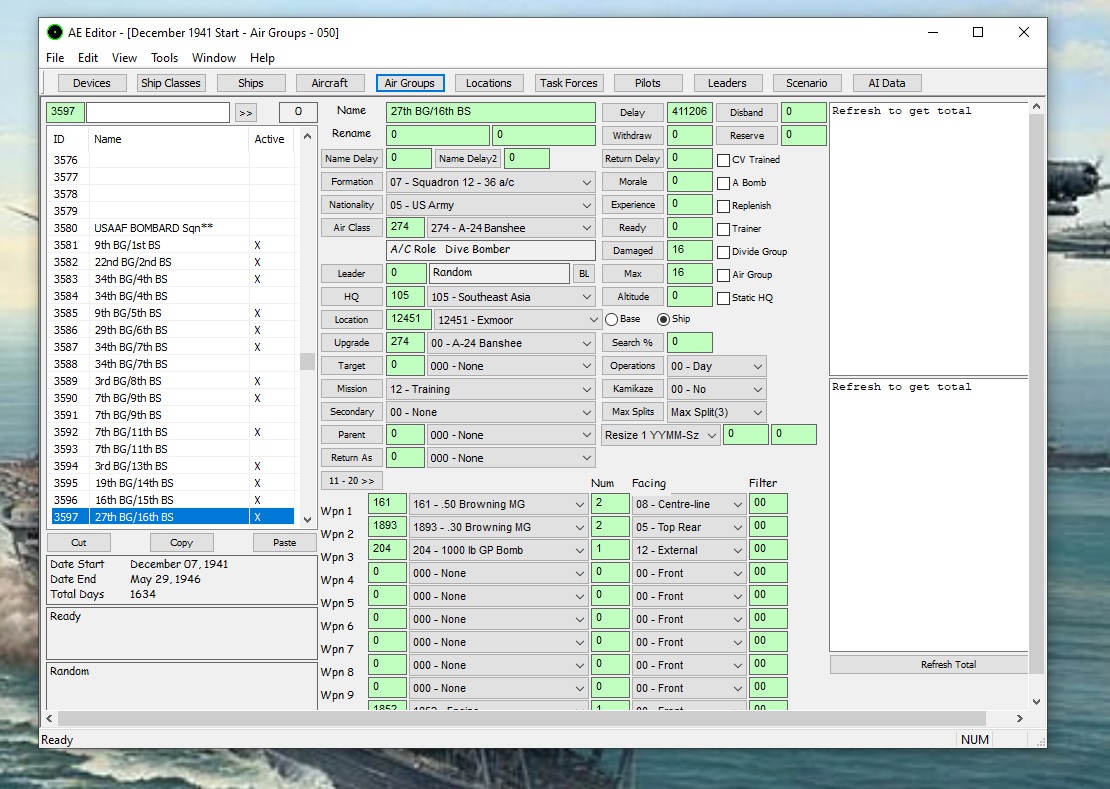The image size is (1110, 789).
Task: Click the scroll-right arrow on horizontal scrollbar
Action: coord(1019,718)
